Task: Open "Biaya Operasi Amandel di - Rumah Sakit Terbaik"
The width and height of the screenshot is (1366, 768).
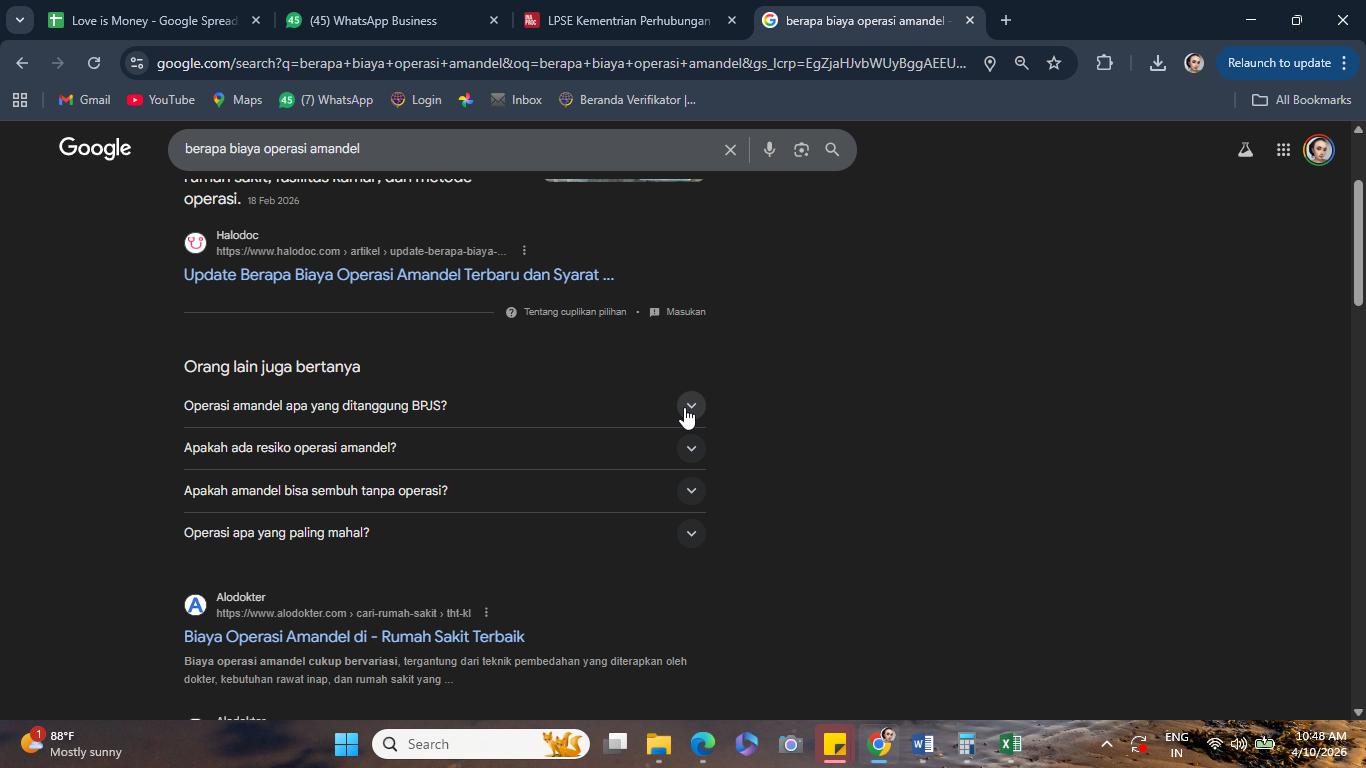Action: coord(354,637)
